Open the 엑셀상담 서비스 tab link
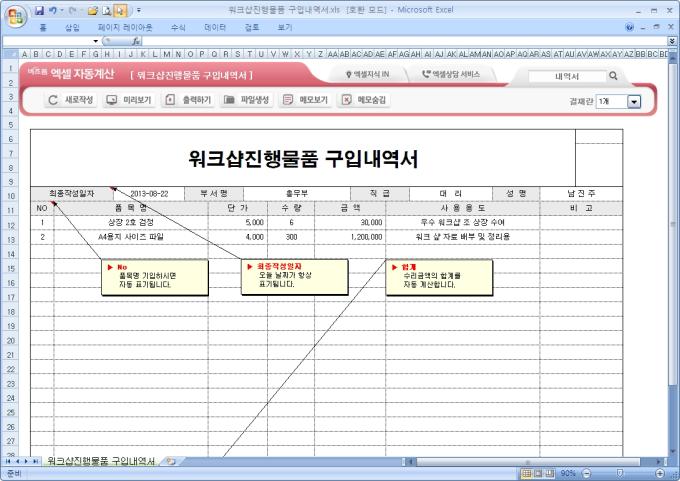680x481 pixels. [451, 75]
